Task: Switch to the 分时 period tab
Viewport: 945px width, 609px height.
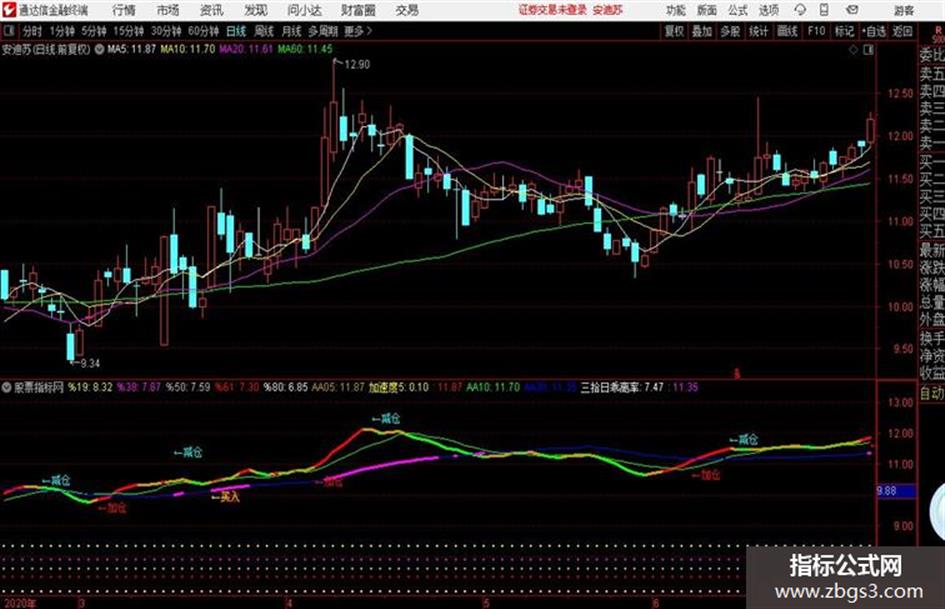Action: pyautogui.click(x=33, y=31)
